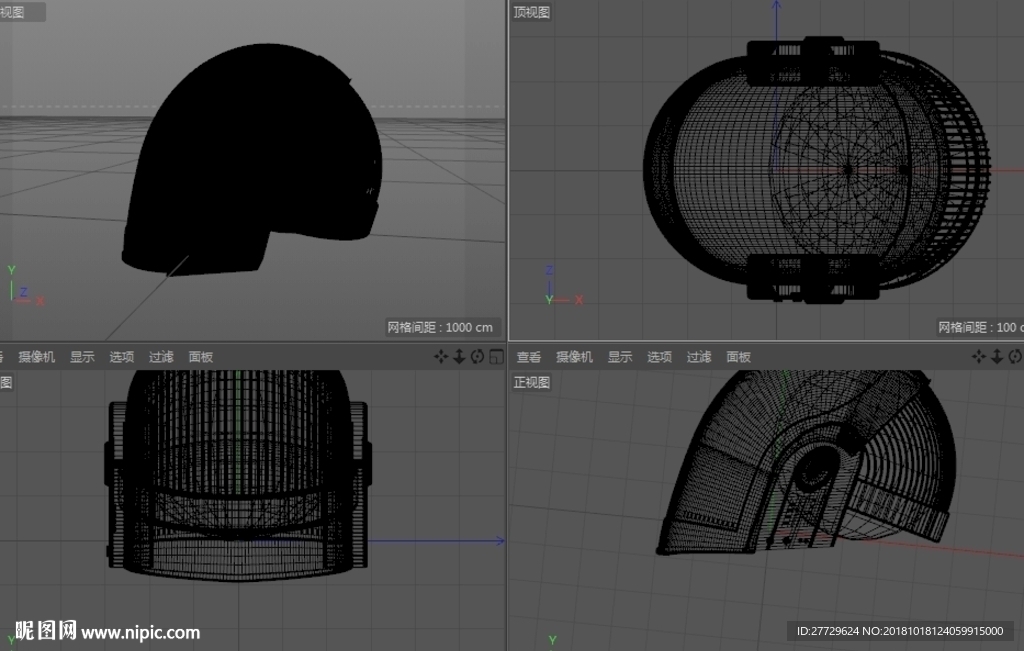Toggle maximize view icon in left viewport
The width and height of the screenshot is (1024, 651).
coord(496,357)
